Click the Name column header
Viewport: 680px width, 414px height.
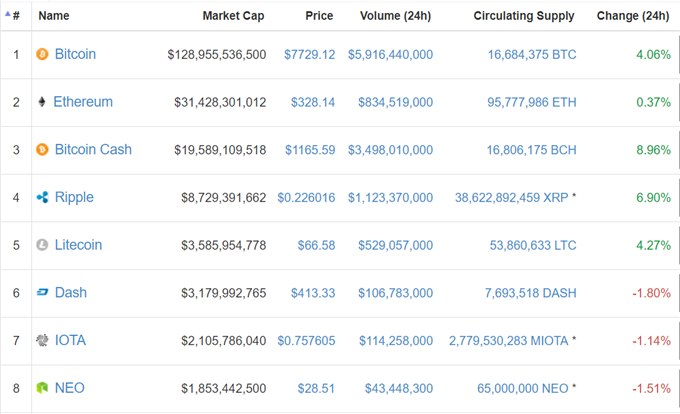click(x=54, y=16)
